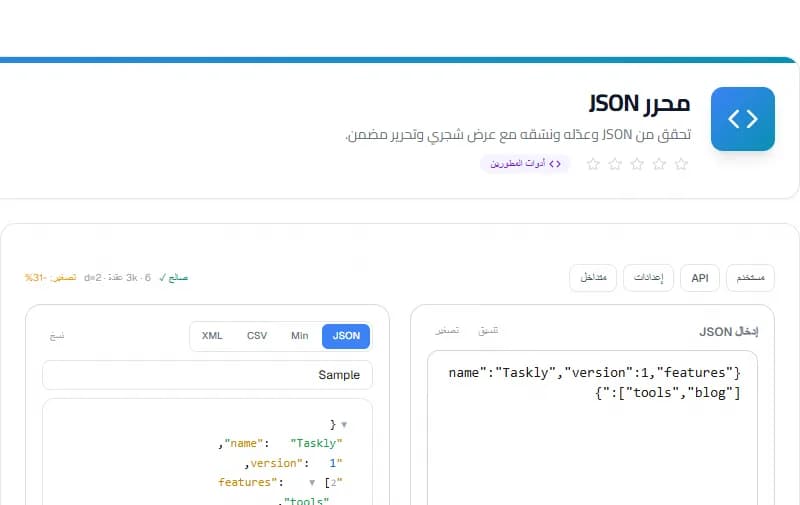Open the إعدادات settings button
The width and height of the screenshot is (800, 505).
(648, 278)
